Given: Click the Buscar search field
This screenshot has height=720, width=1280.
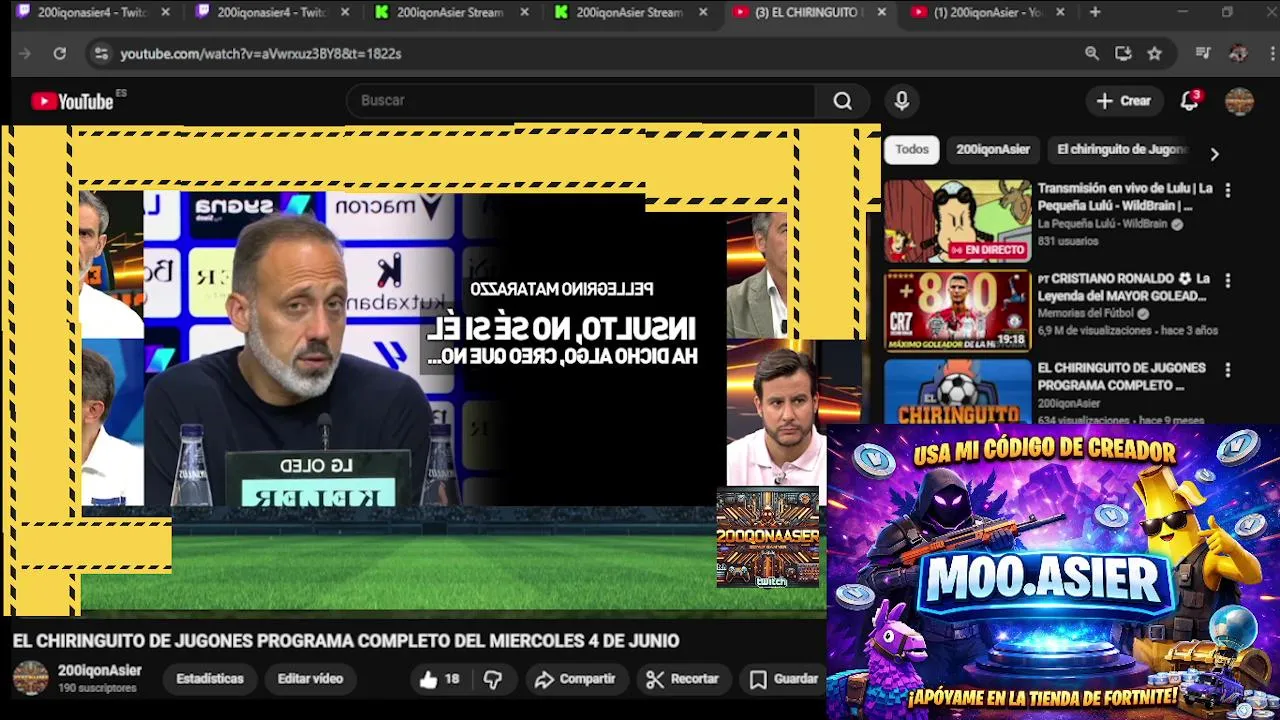Looking at the screenshot, I should tap(583, 100).
